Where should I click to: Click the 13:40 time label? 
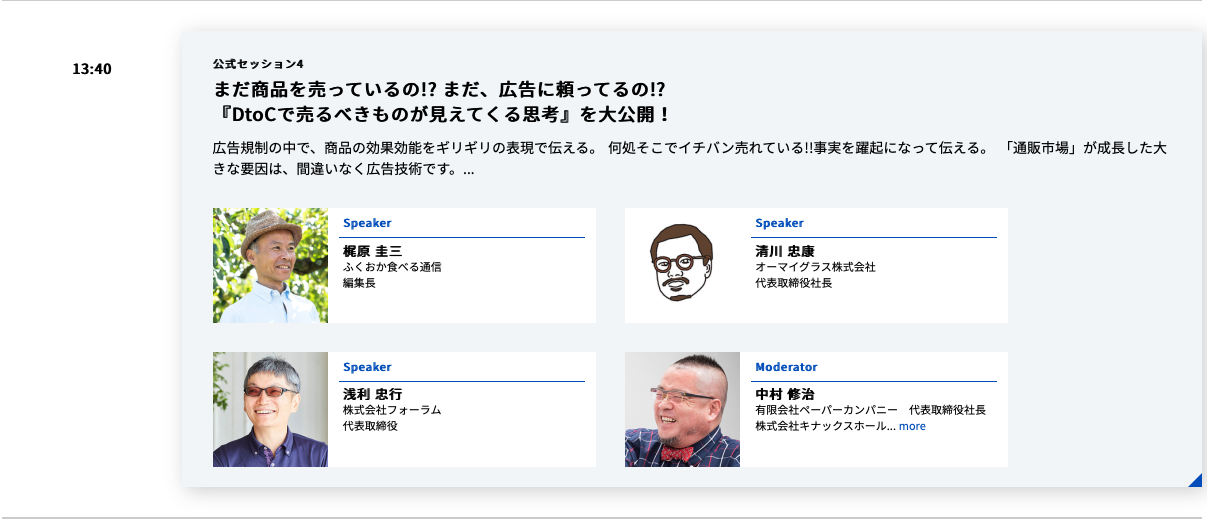[x=92, y=70]
